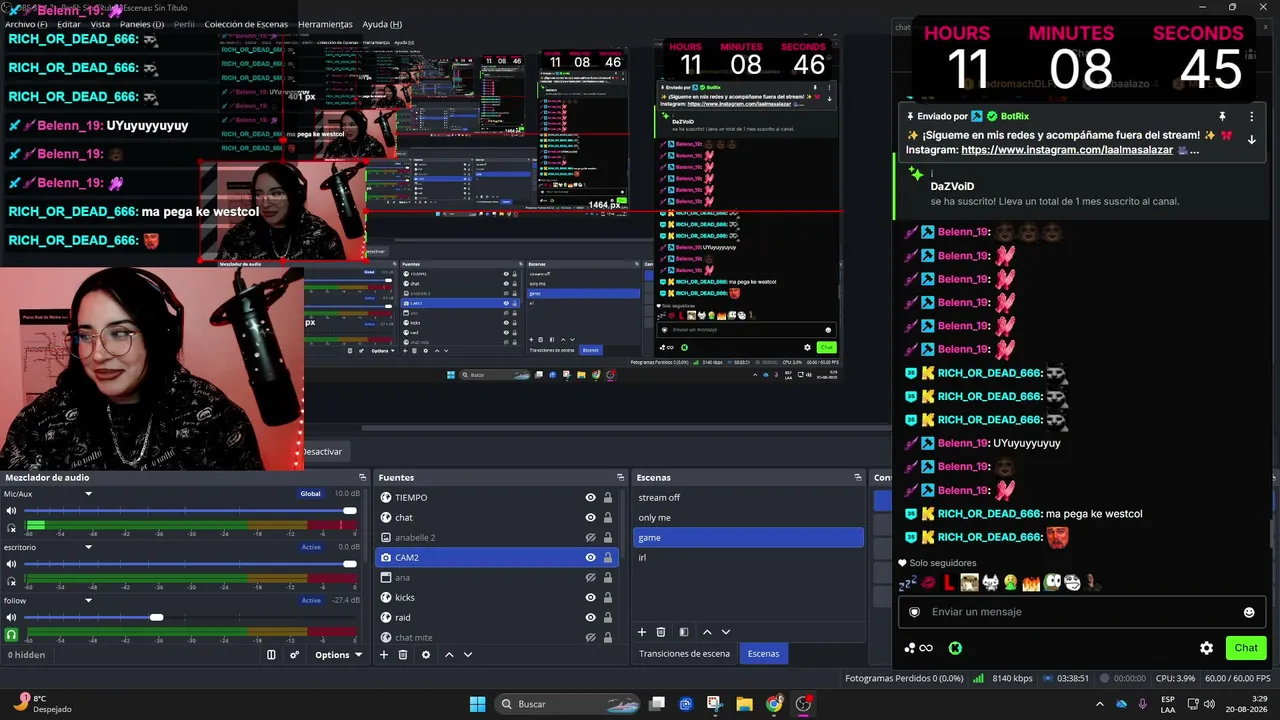Screen dimensions: 1280x720
Task: Open the Instagram link in pinned message
Action: click(1065, 150)
